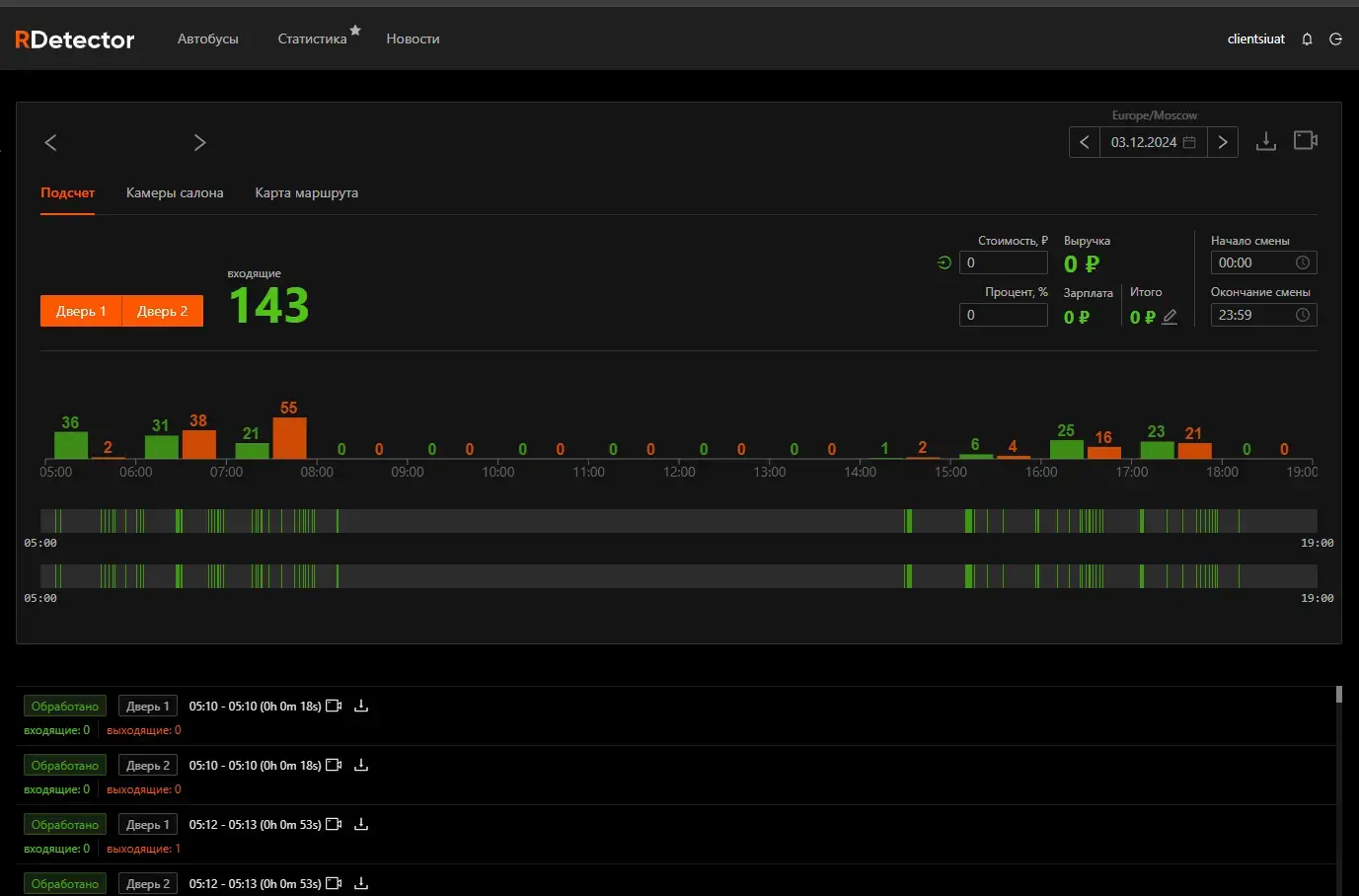Screen dimensions: 1359x896
Task: Open Статистика in the top navigation
Action: pyautogui.click(x=312, y=39)
